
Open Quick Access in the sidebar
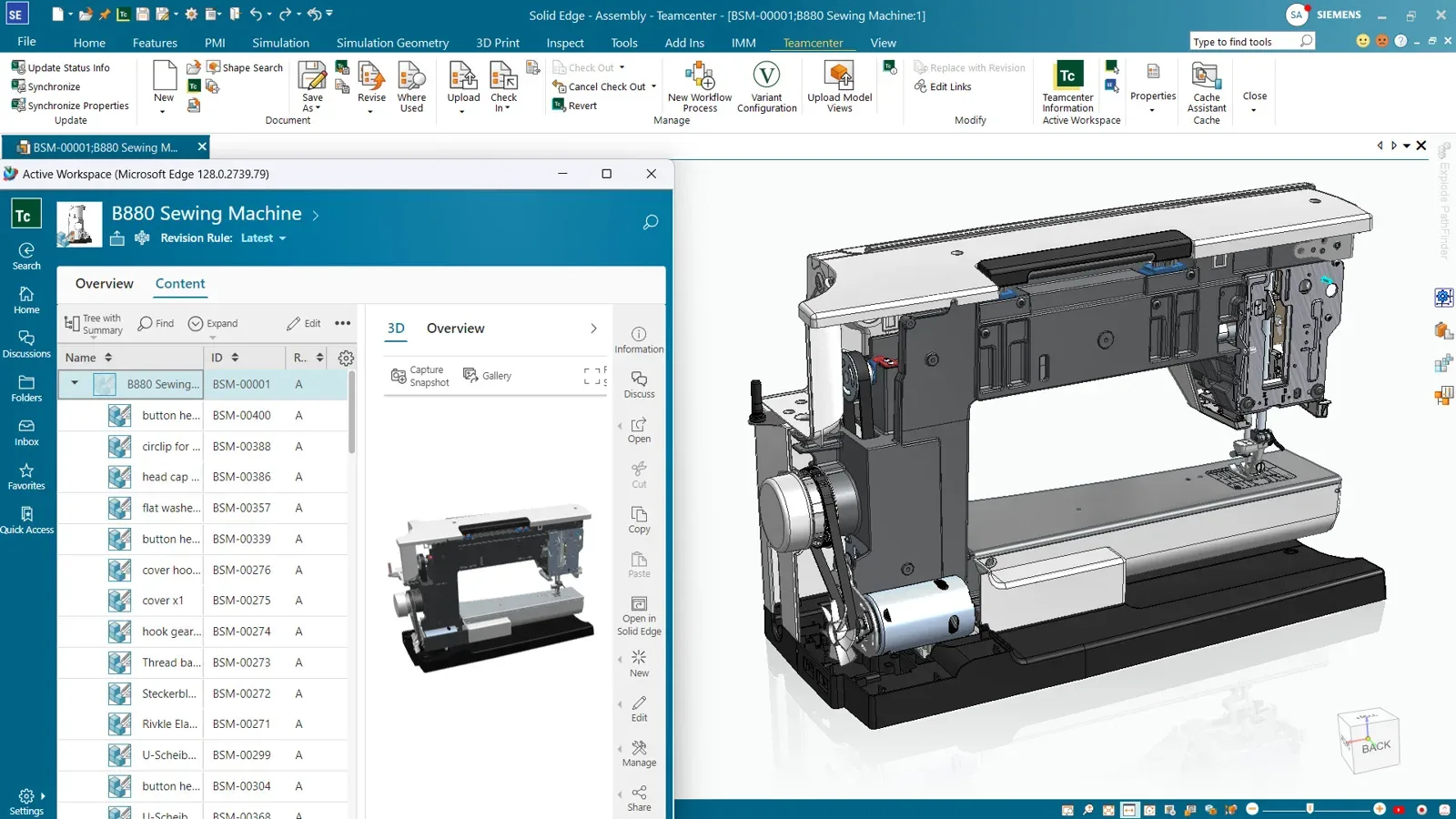click(26, 520)
